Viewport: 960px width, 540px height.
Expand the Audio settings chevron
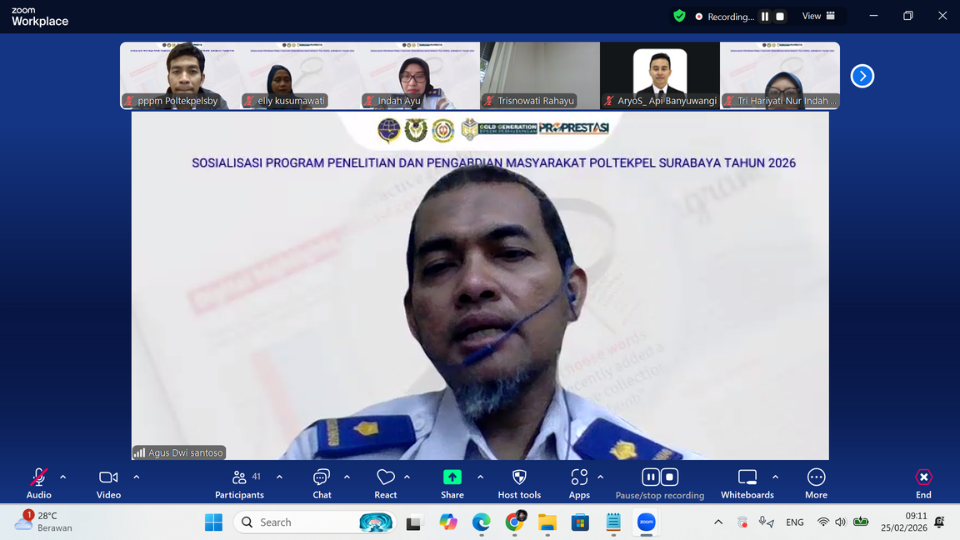coord(63,477)
